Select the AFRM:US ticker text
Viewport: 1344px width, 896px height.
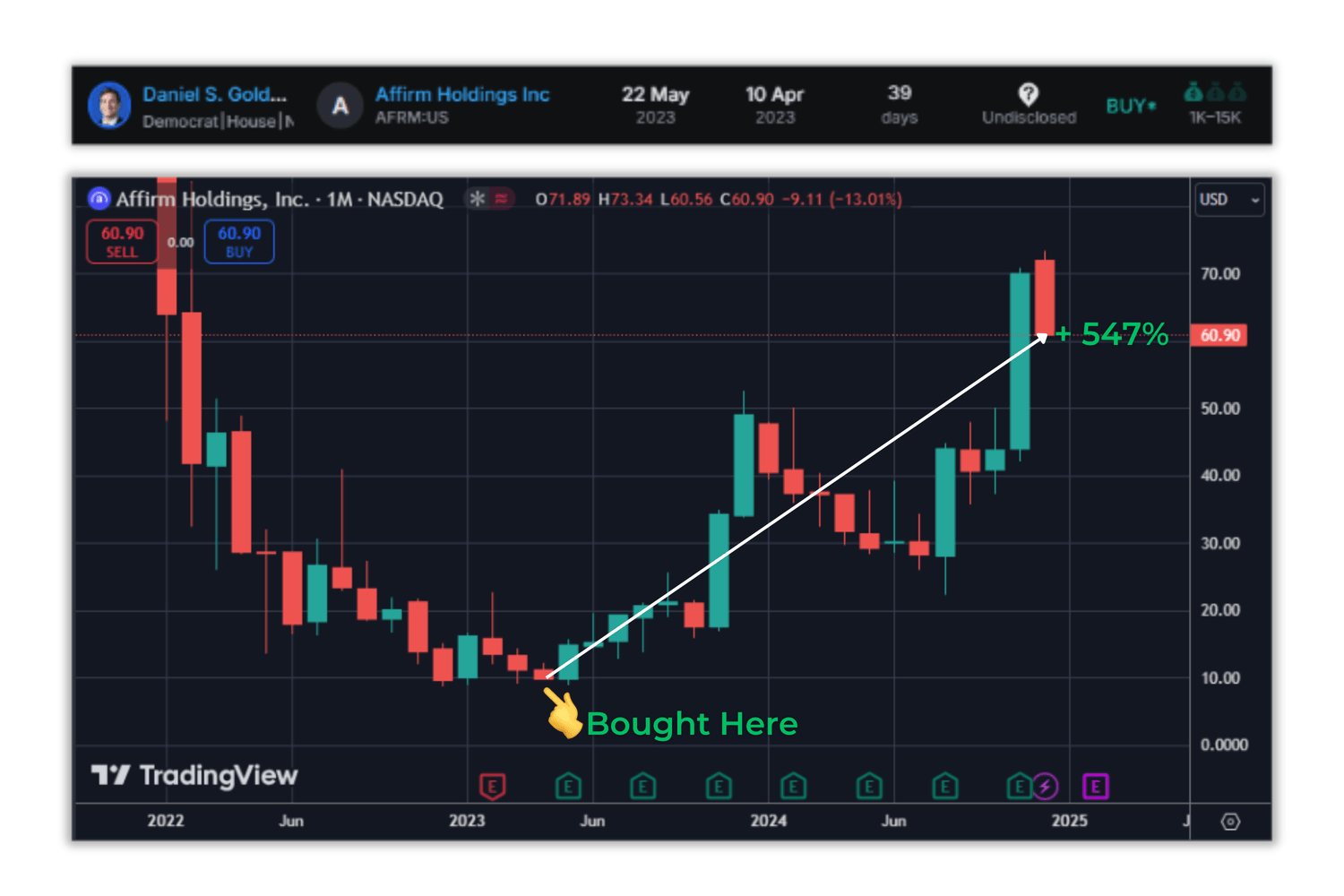(x=412, y=117)
